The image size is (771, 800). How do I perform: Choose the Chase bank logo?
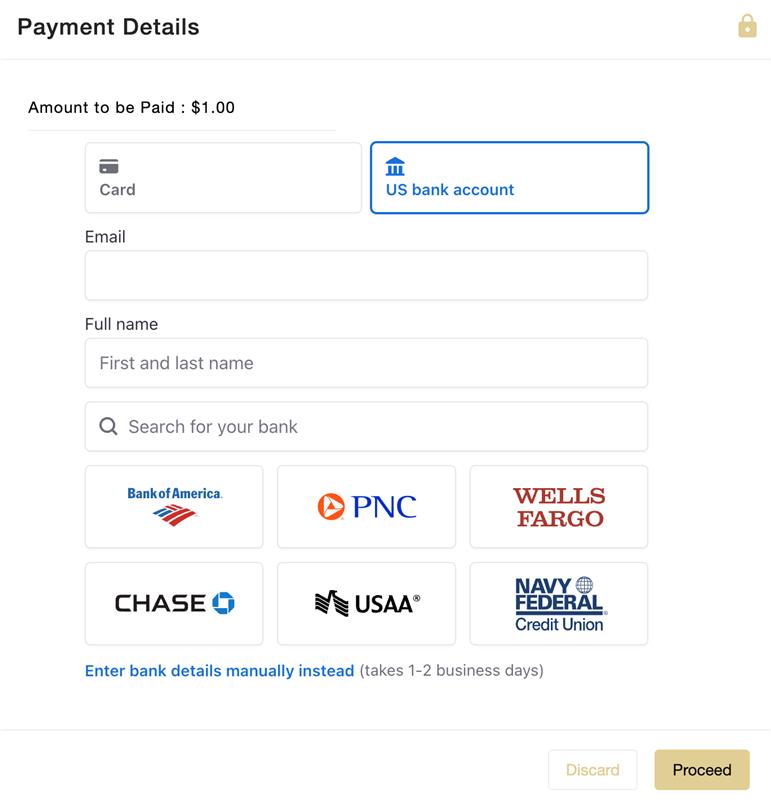point(174,604)
